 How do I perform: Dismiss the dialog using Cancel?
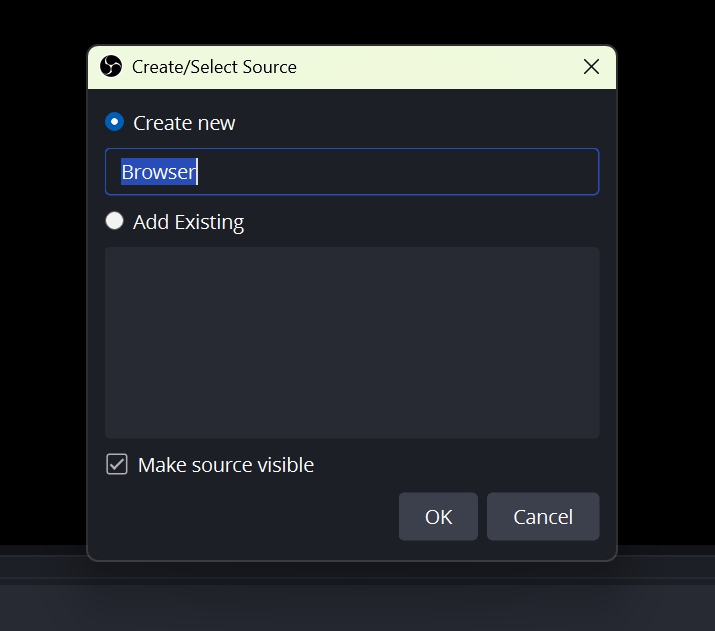(x=543, y=517)
